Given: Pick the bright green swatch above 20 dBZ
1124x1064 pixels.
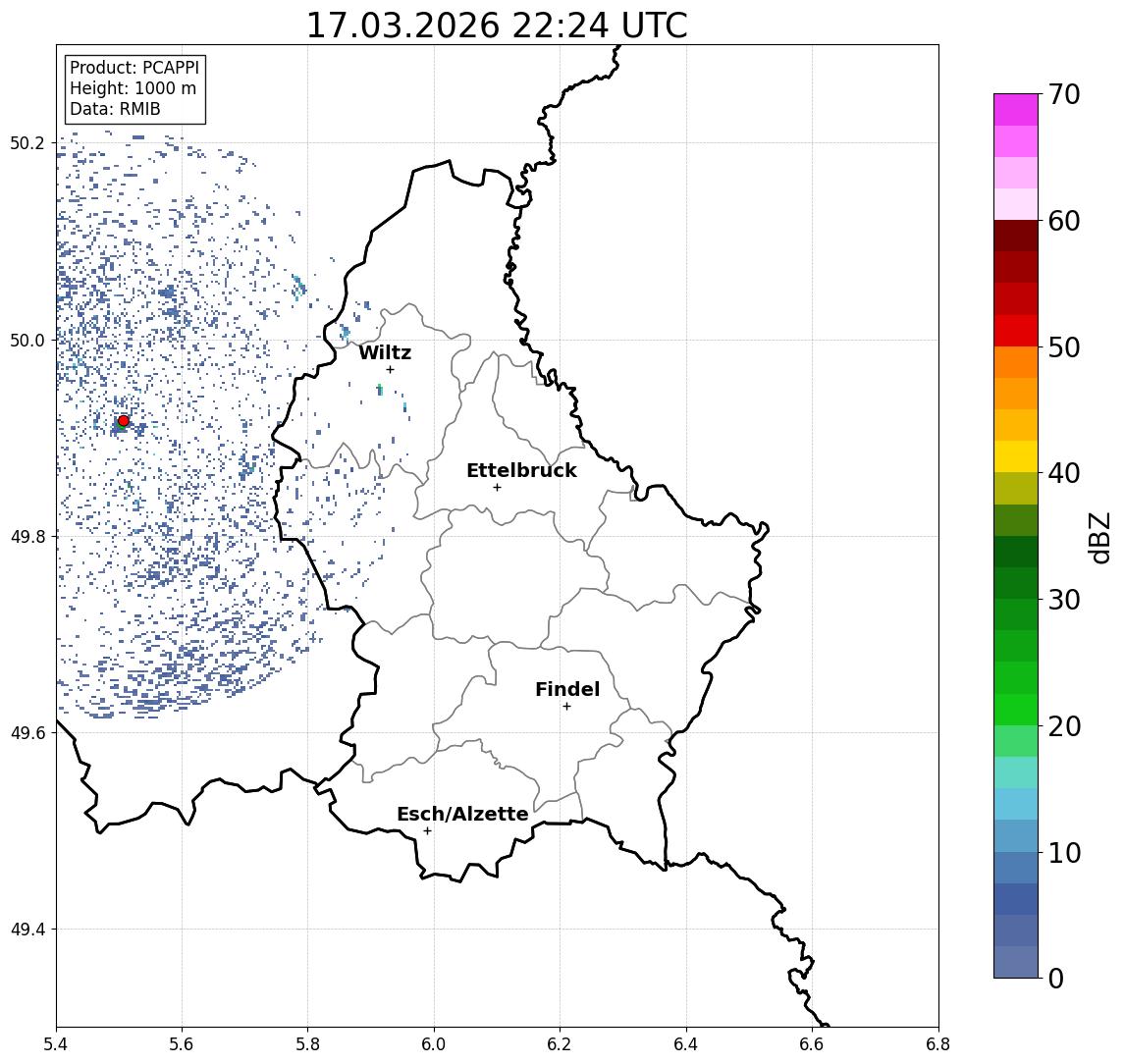Looking at the screenshot, I should pos(1016,709).
